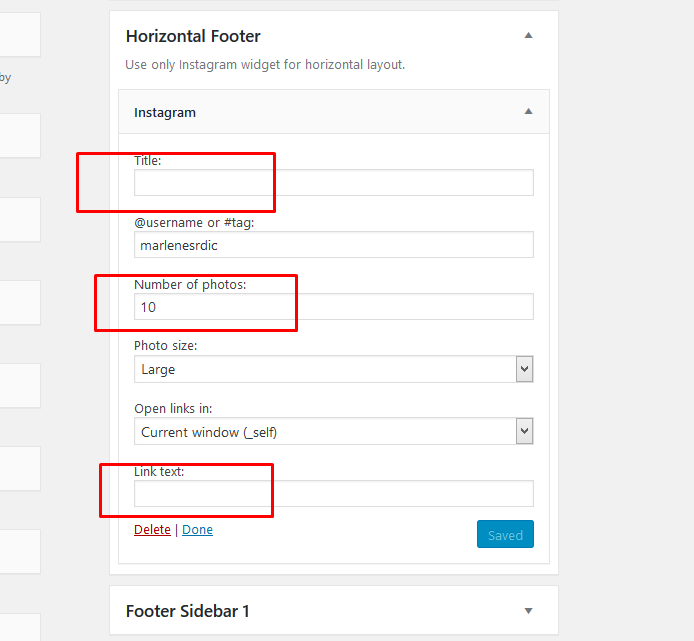Click the Footer Sidebar 1 heading text

click(x=187, y=611)
